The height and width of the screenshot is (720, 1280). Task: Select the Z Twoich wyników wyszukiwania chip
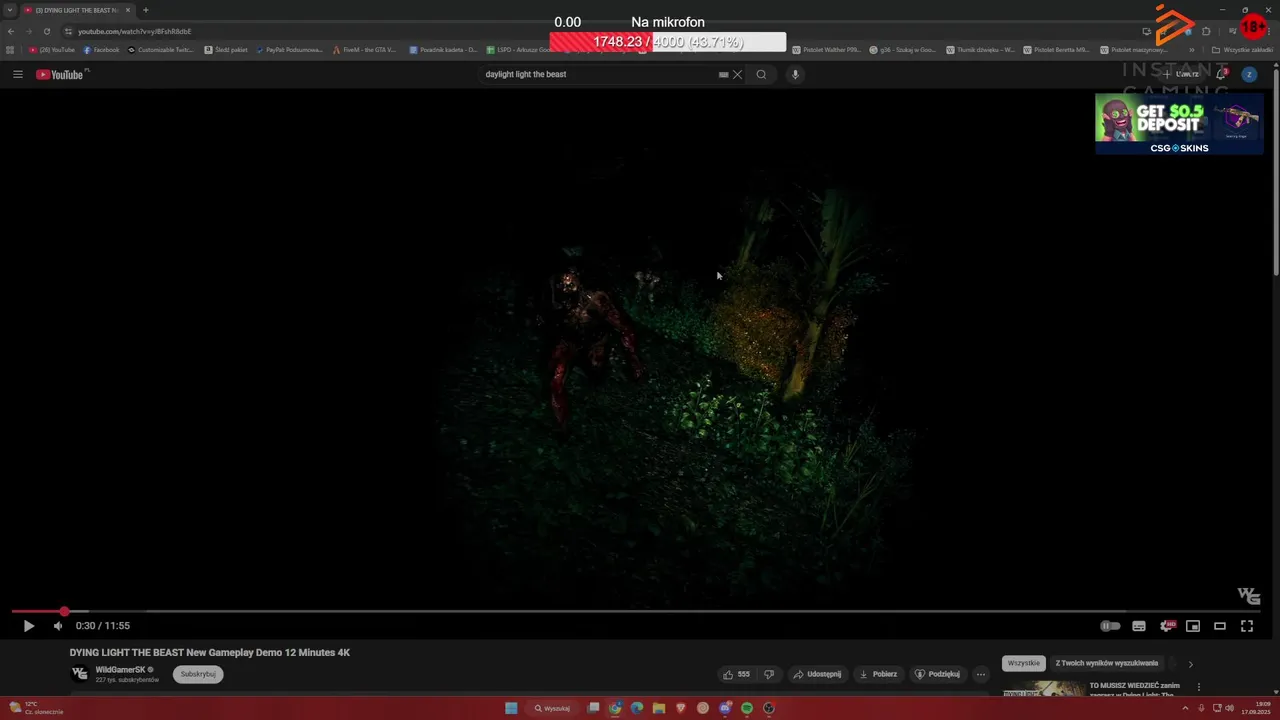point(1106,663)
